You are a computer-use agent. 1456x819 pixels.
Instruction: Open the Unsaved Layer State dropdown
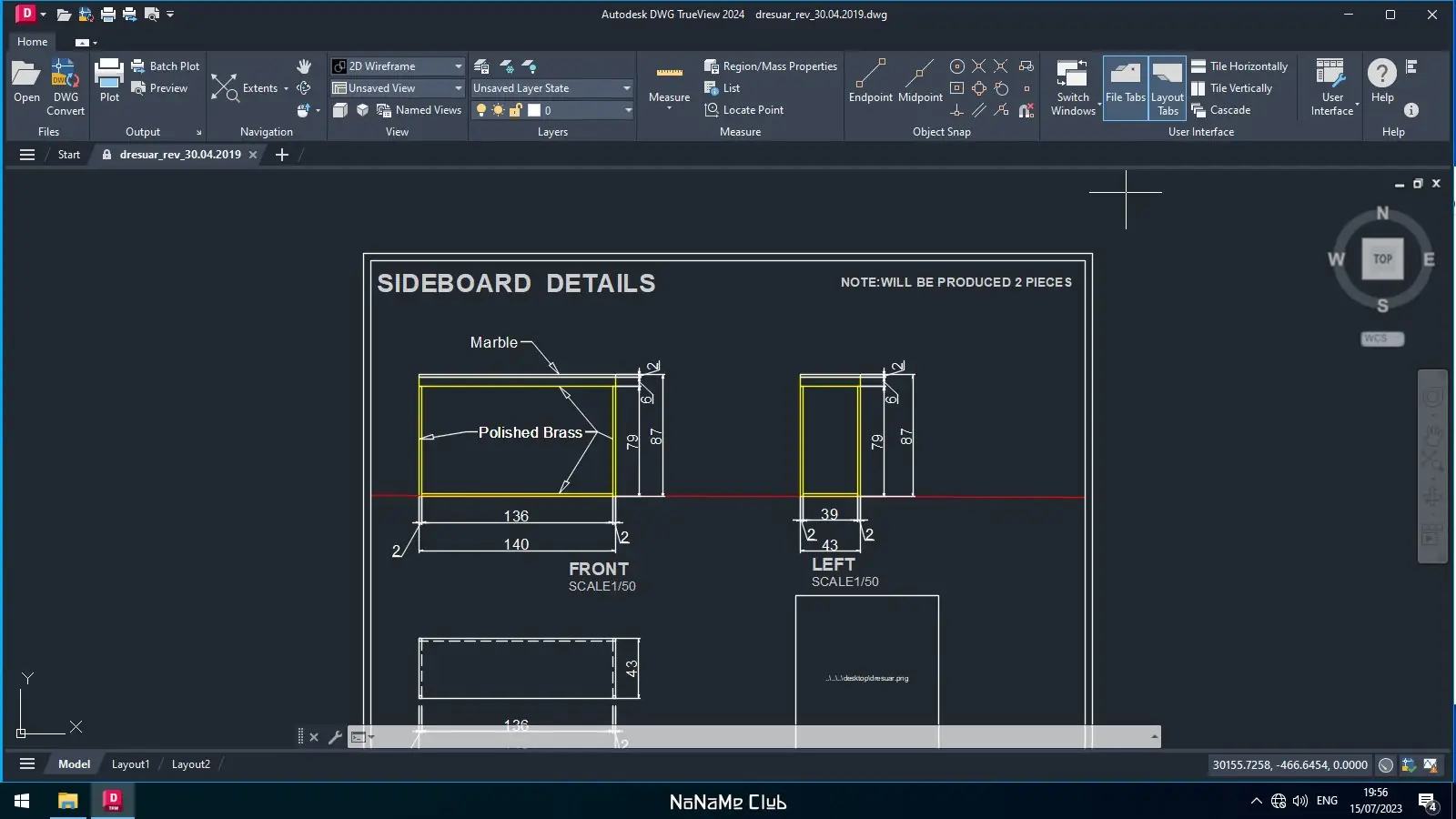point(626,88)
